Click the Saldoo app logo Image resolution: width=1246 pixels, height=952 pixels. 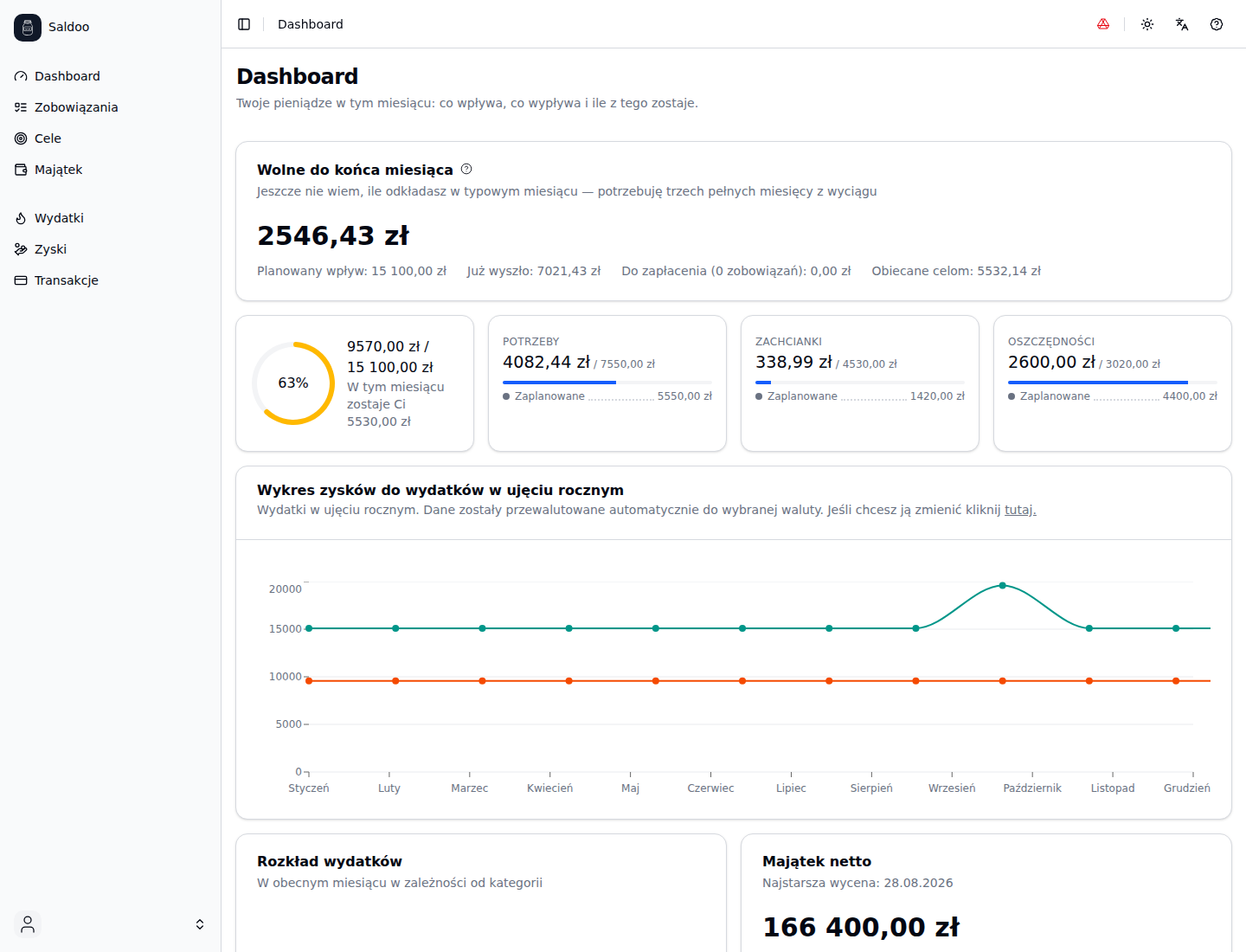pyautogui.click(x=28, y=27)
